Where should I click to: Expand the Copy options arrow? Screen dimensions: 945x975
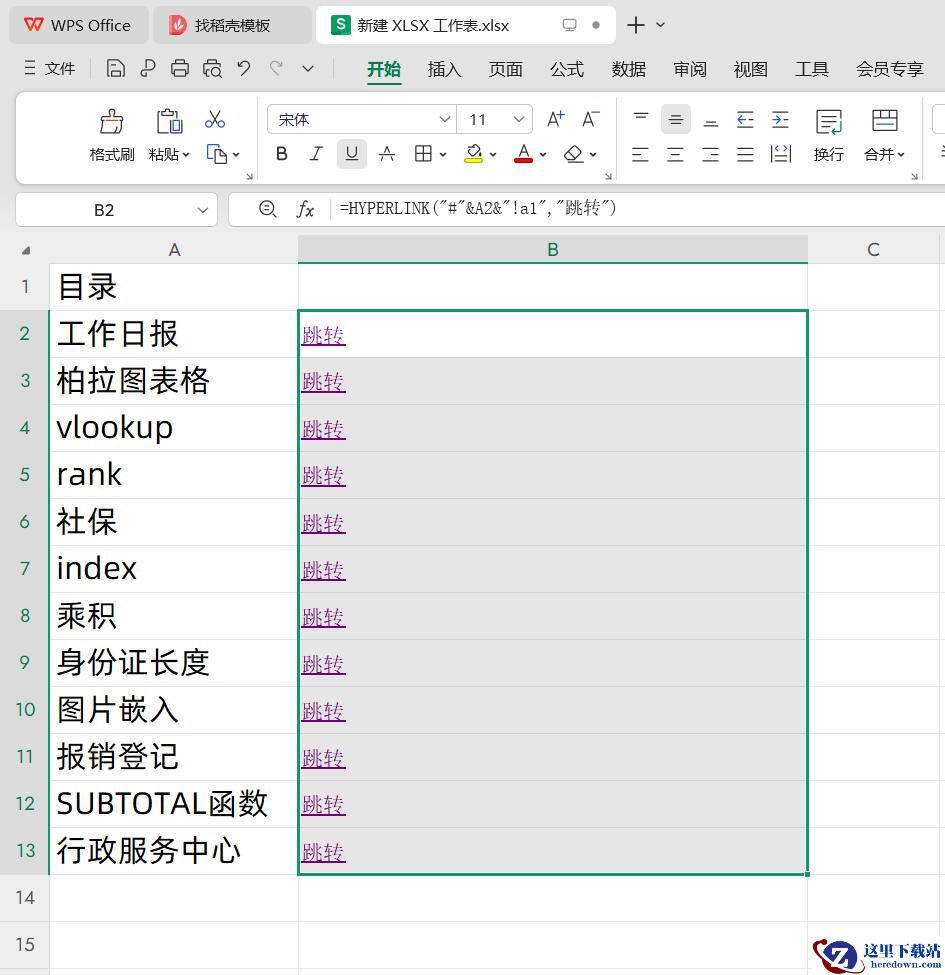coord(236,154)
